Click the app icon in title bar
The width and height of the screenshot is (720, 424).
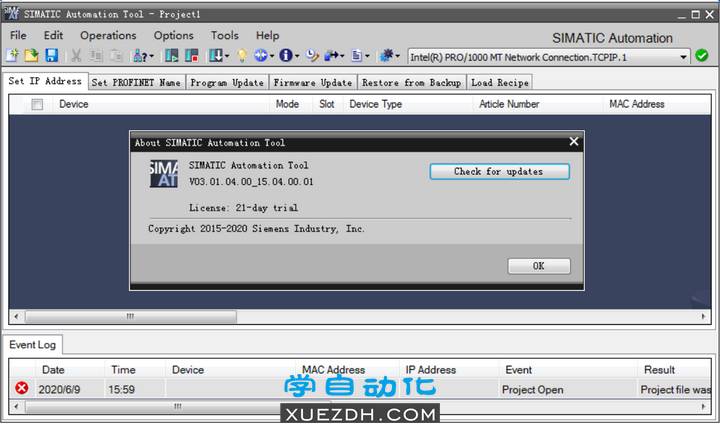(12, 14)
